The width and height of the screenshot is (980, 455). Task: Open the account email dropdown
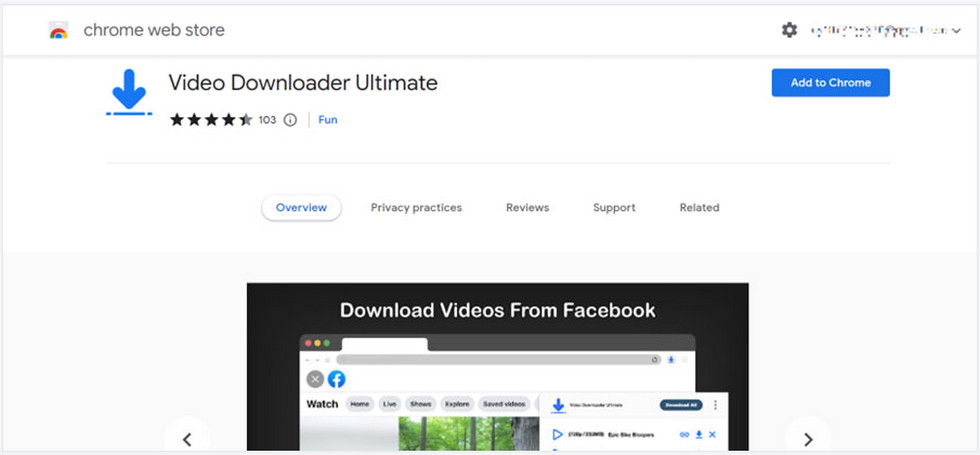(885, 30)
